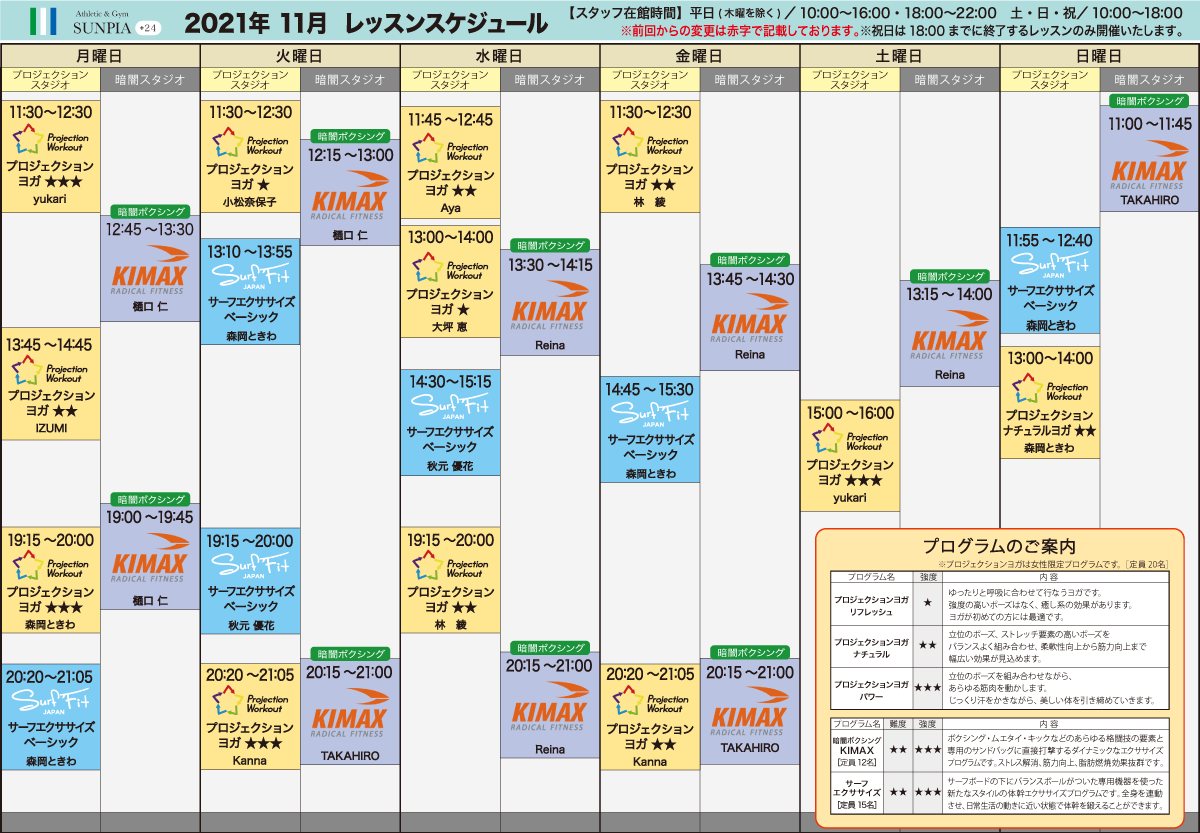The height and width of the screenshot is (833, 1200).
Task: Click the +24 badge beside SUNPIA
Action: point(147,27)
